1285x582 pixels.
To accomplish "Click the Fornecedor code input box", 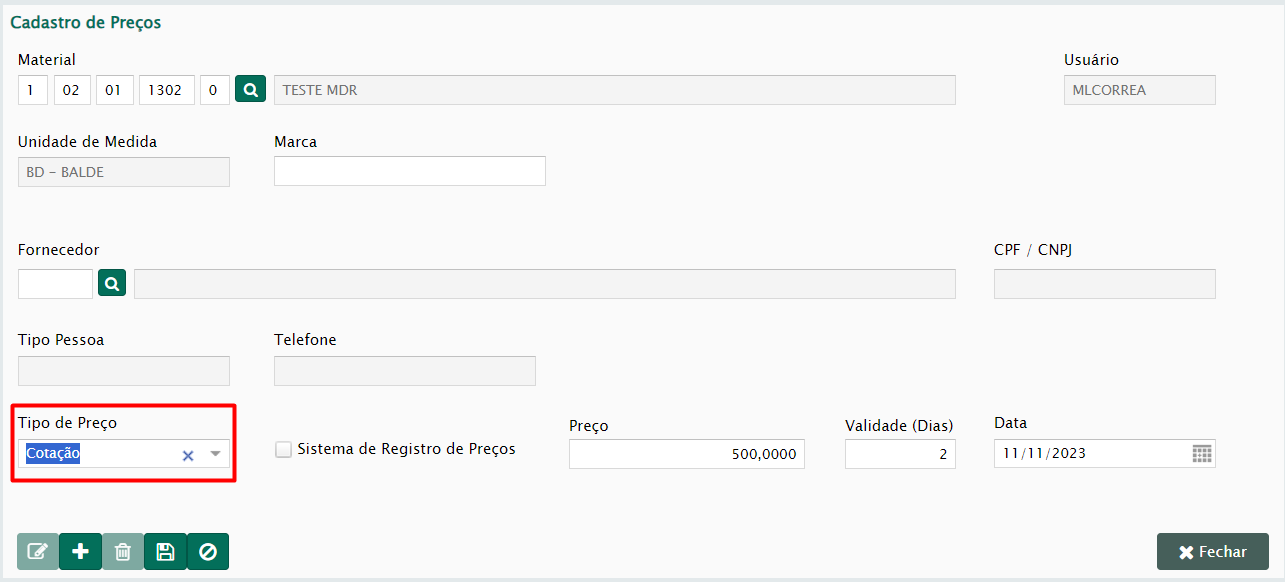I will click(x=55, y=284).
